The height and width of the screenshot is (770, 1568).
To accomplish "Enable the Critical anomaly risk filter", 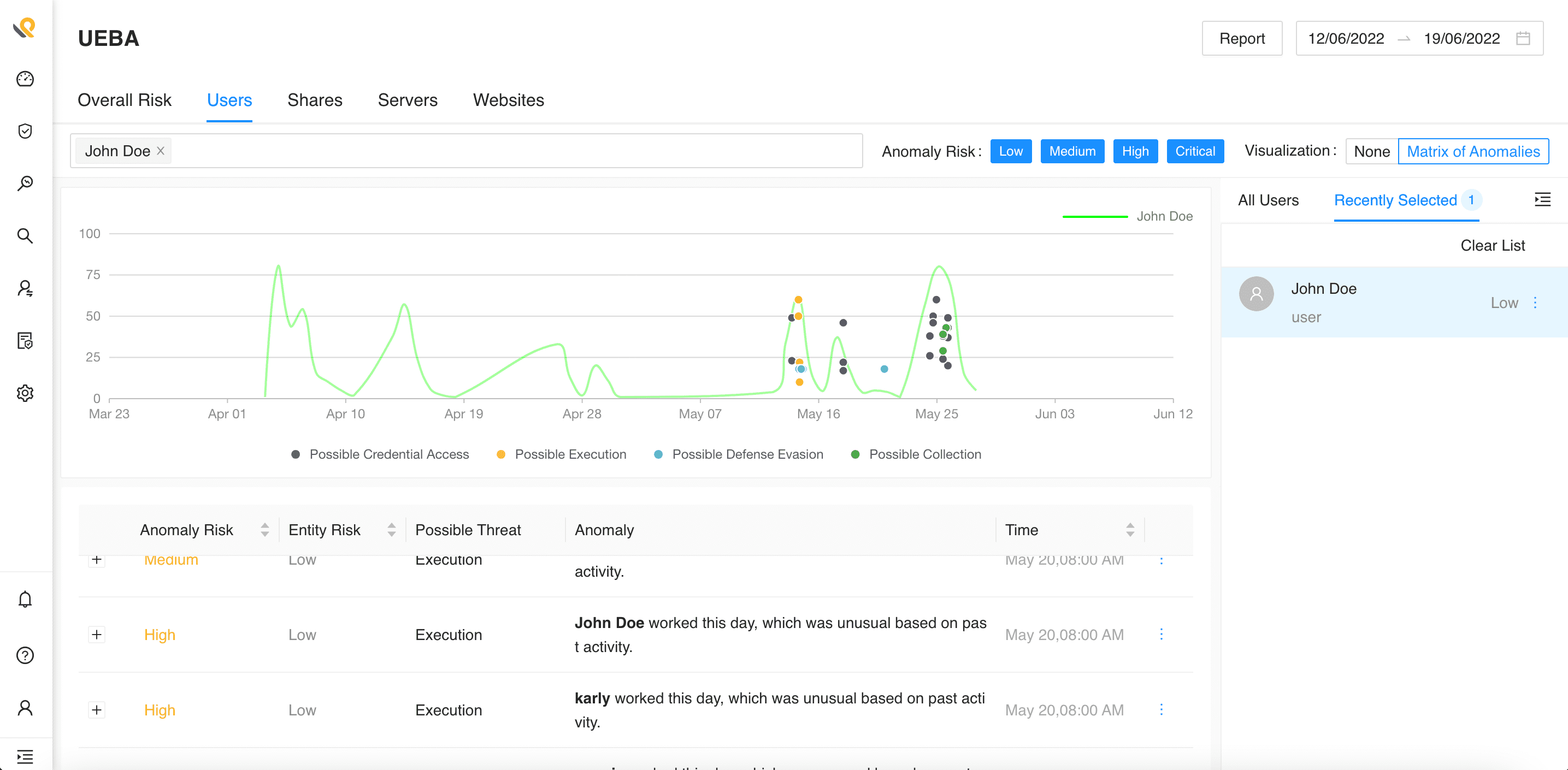I will pyautogui.click(x=1195, y=151).
